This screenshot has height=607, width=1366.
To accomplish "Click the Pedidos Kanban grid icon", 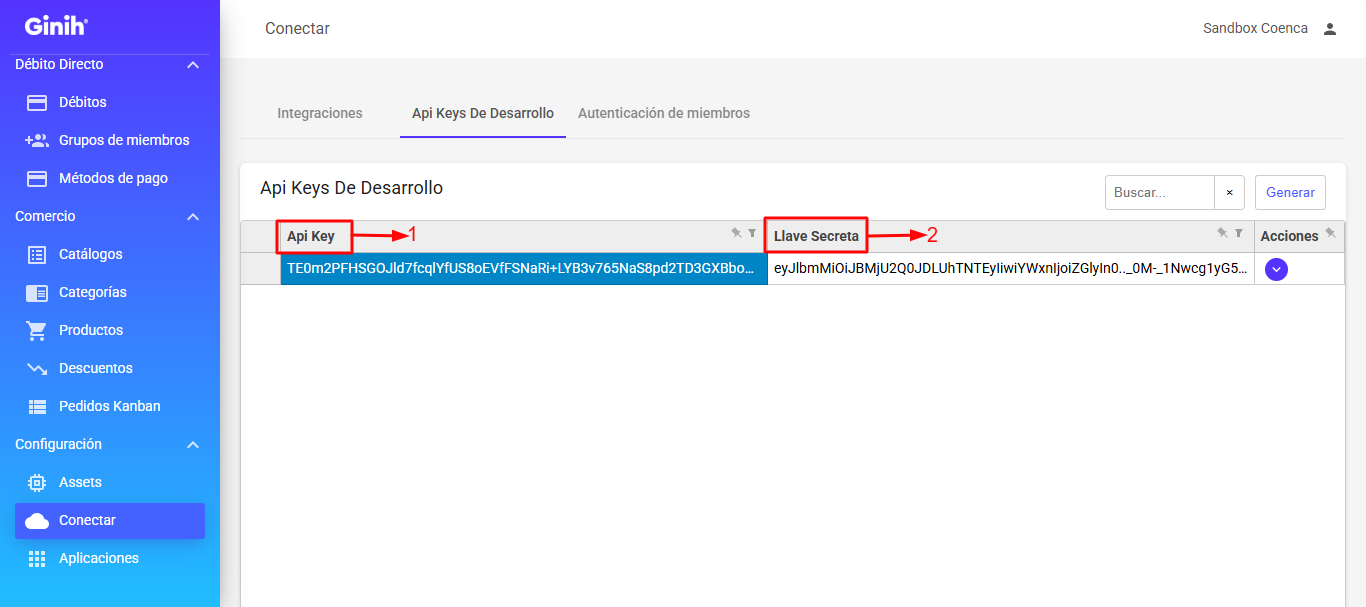I will (x=37, y=406).
